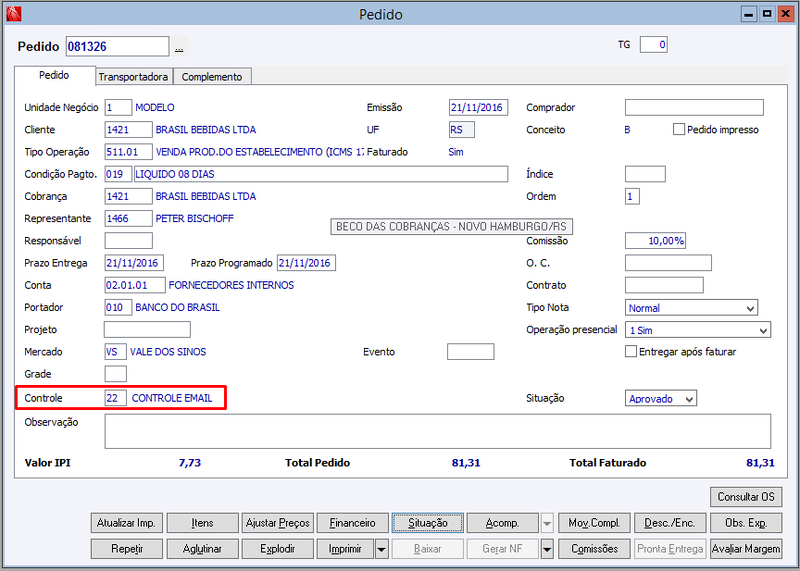800x571 pixels.
Task: Open the Pedido lookup ellipsis button
Action: [x=179, y=47]
